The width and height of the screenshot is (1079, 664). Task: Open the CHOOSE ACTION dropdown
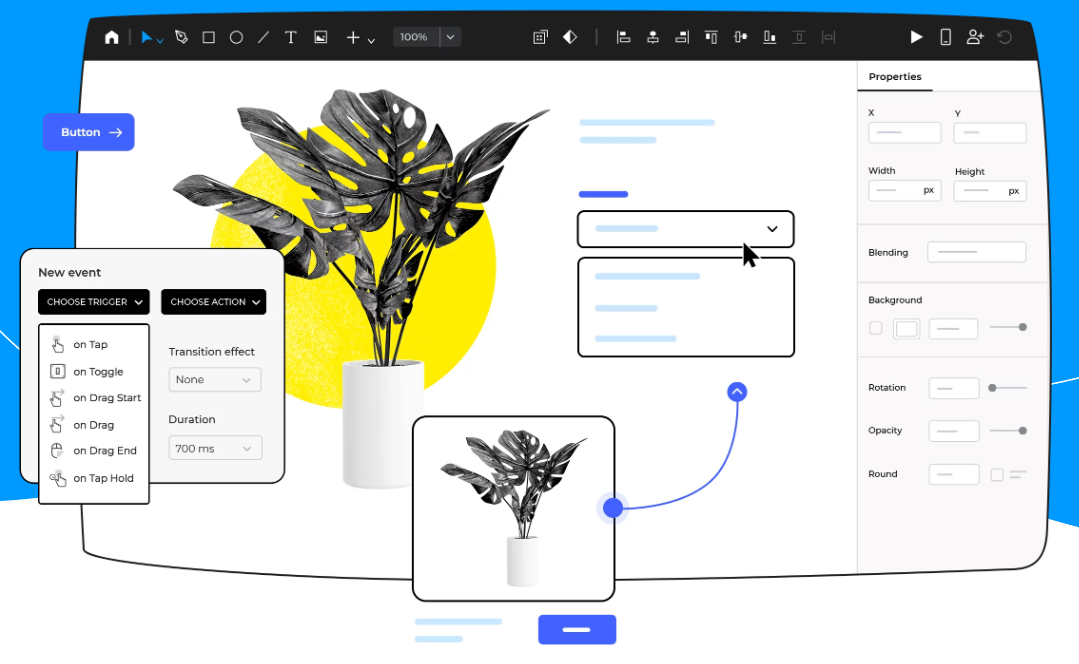coord(214,302)
